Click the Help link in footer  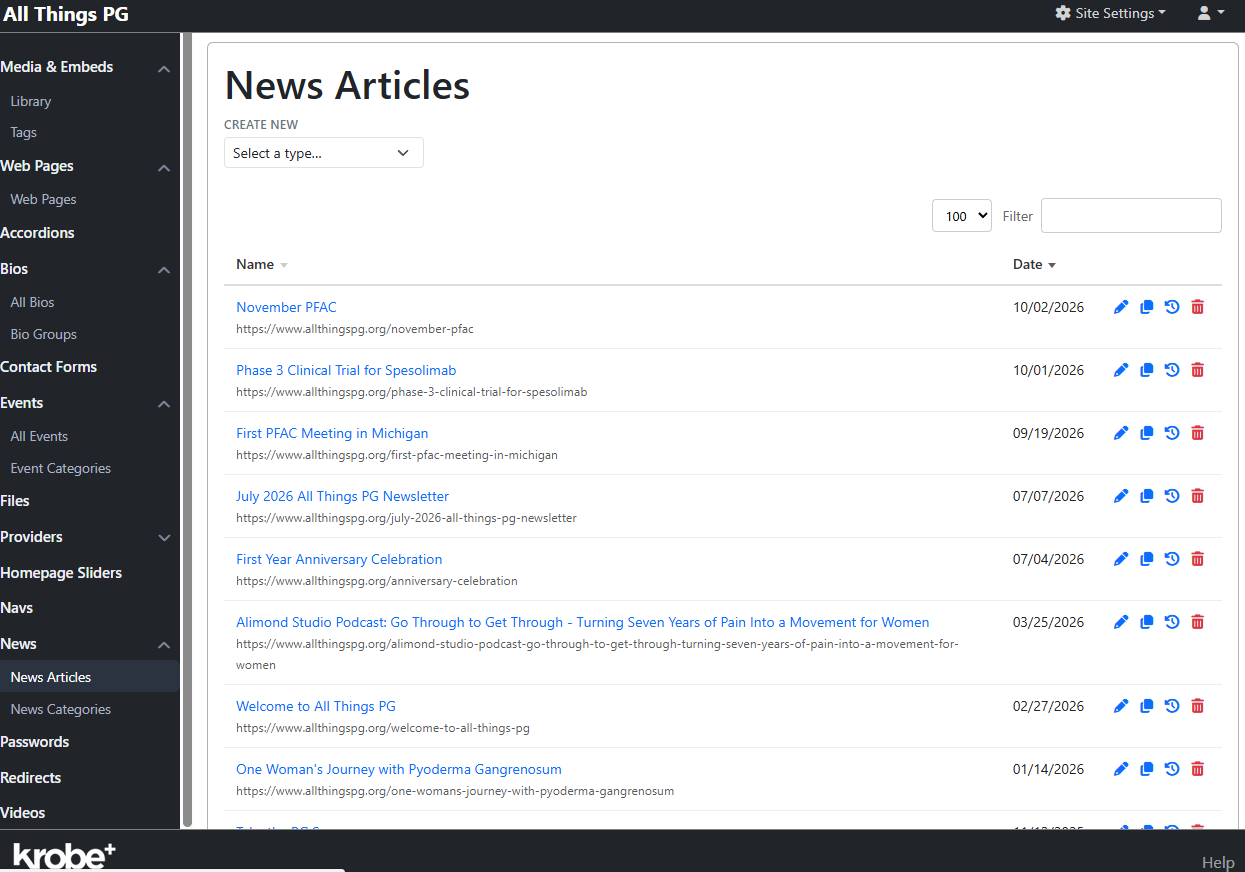click(x=1218, y=862)
